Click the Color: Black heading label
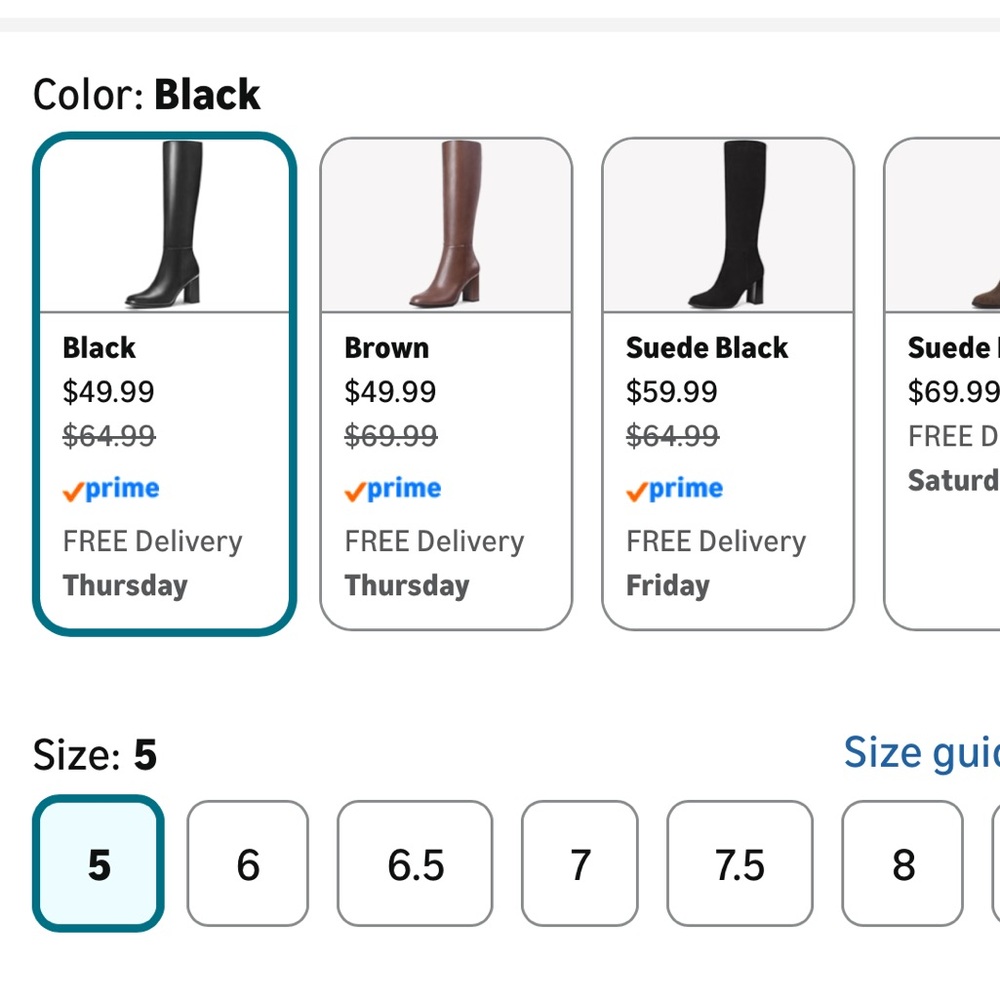Image resolution: width=1000 pixels, height=1000 pixels. pyautogui.click(x=146, y=93)
